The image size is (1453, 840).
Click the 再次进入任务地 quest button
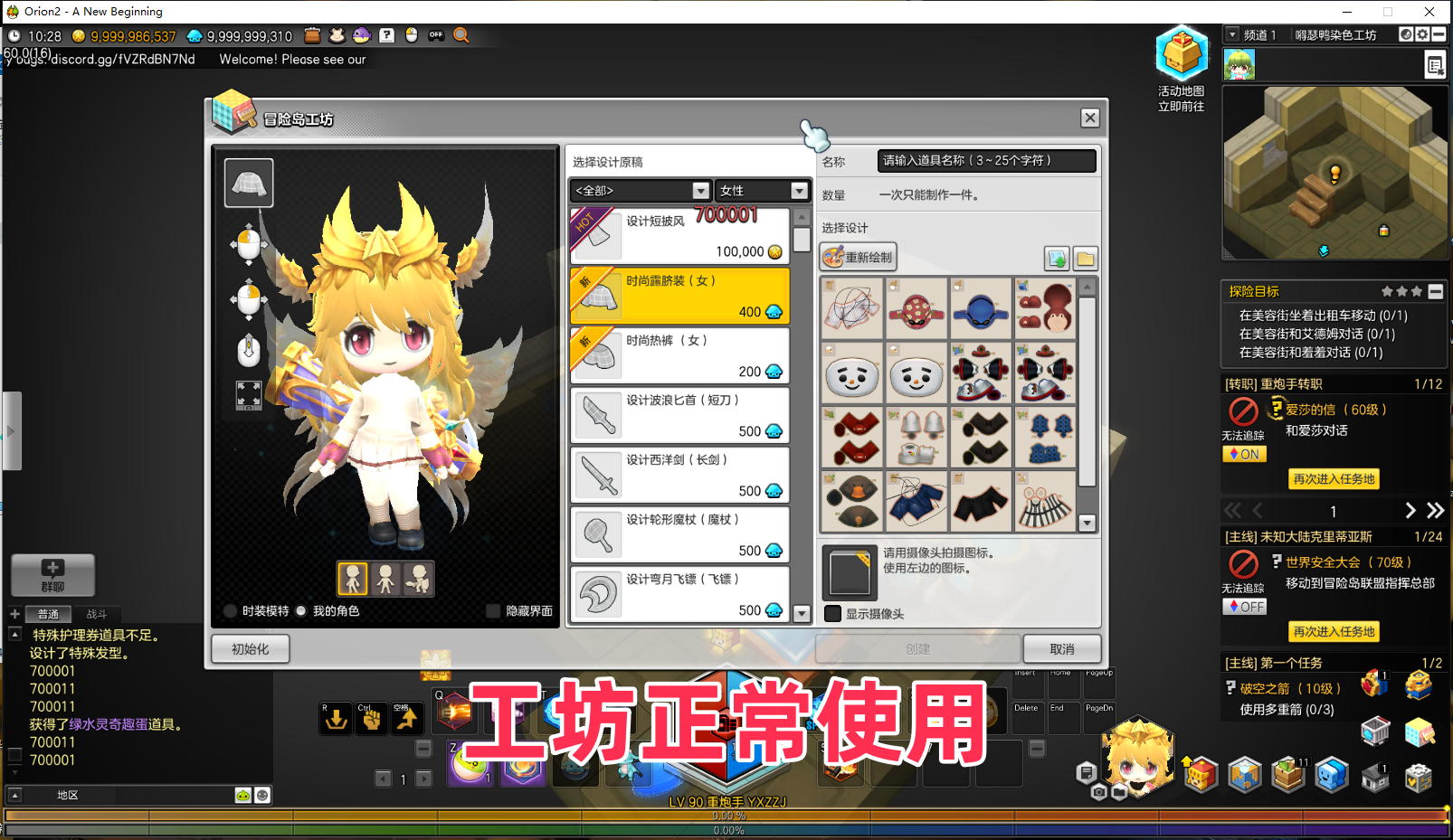click(1334, 478)
